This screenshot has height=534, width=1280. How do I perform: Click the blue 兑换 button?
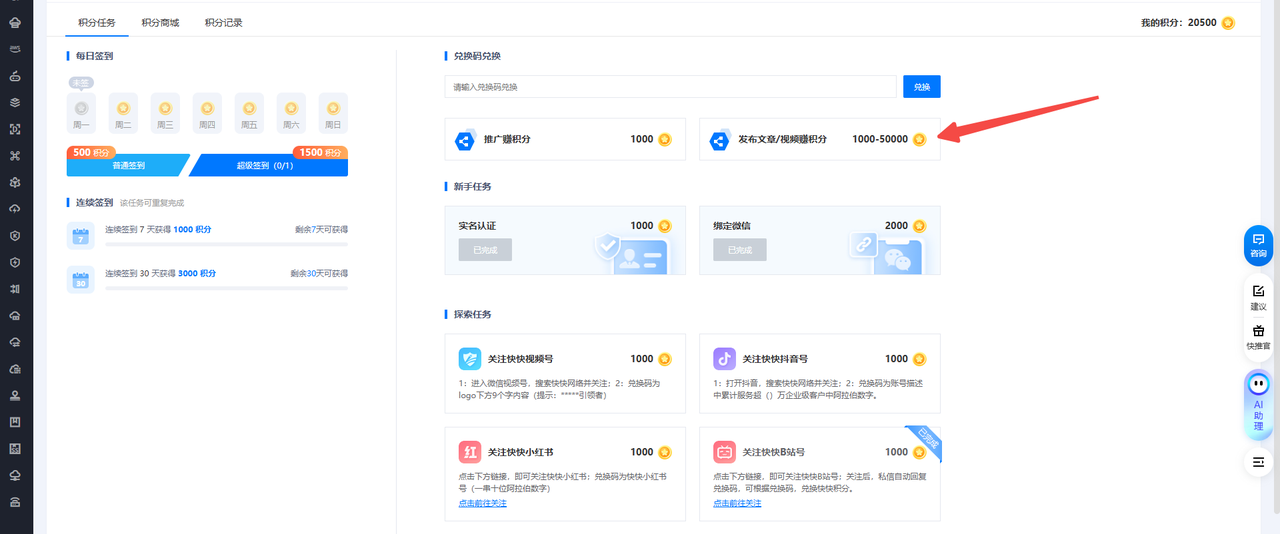921,87
